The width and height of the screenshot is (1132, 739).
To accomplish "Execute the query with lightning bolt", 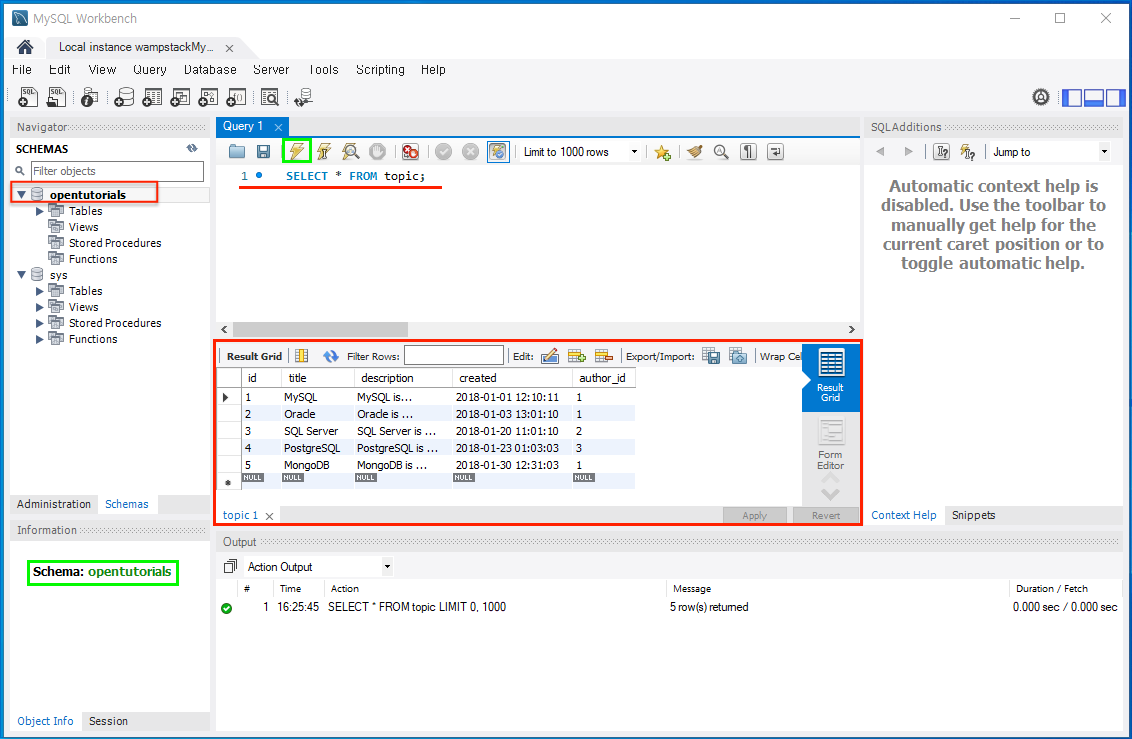I will click(x=296, y=151).
